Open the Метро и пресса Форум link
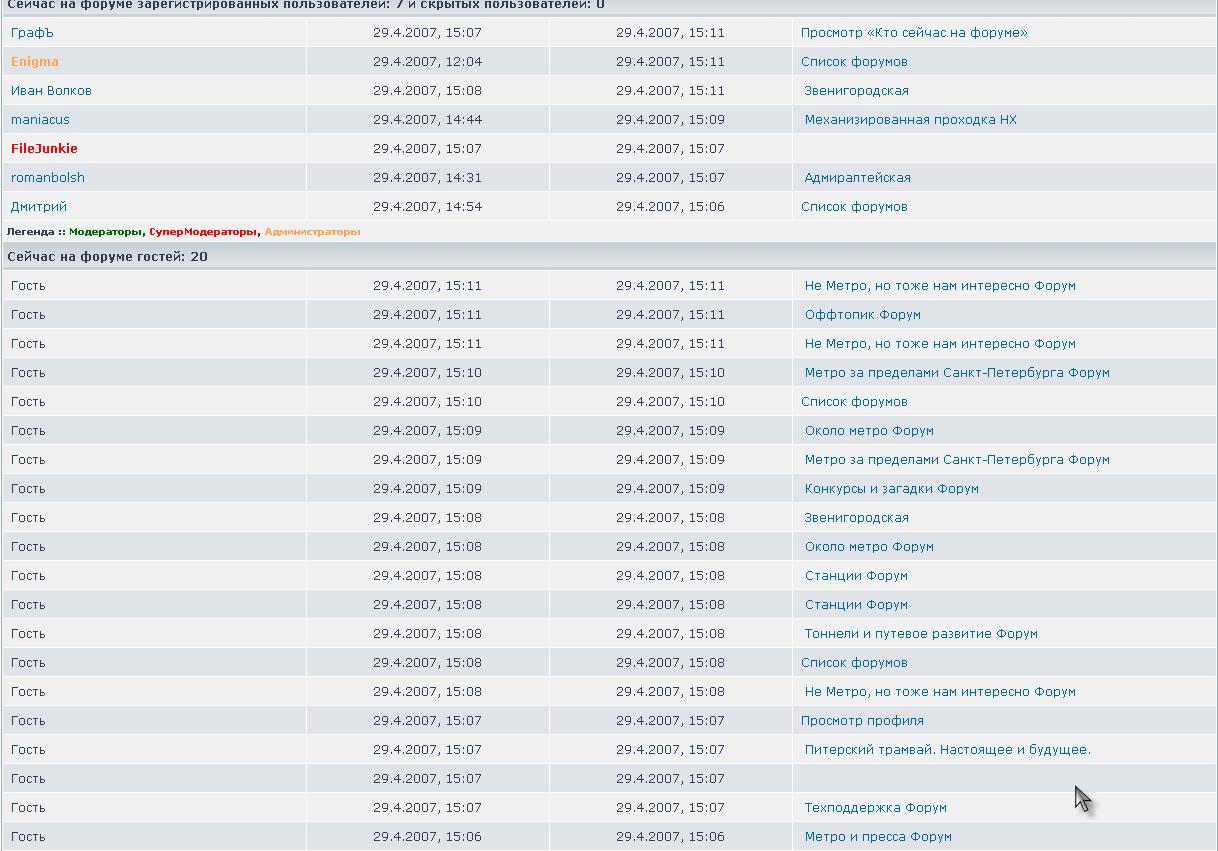This screenshot has height=851, width=1218. coord(877,837)
